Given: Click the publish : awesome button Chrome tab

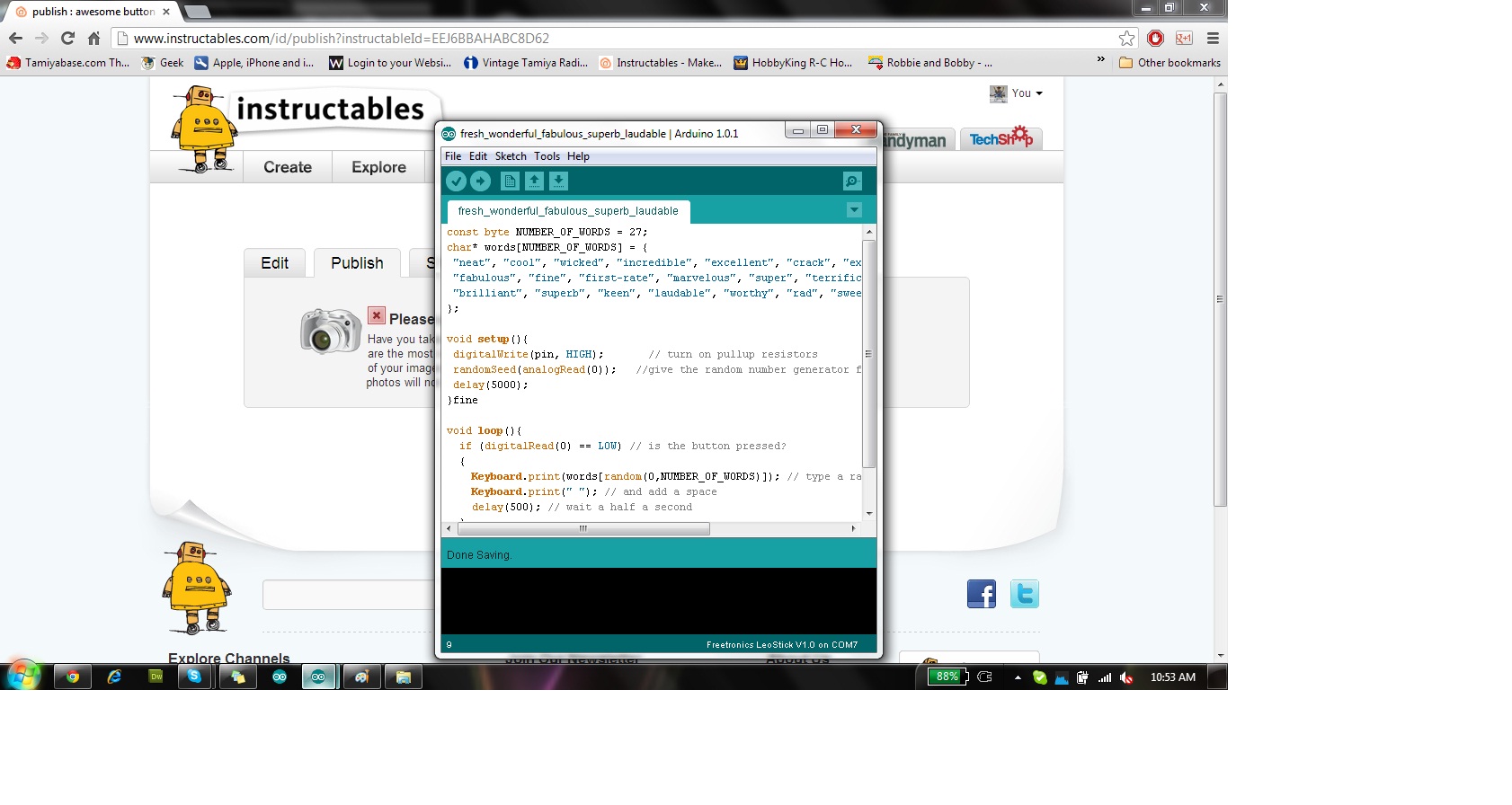Looking at the screenshot, I should click(93, 12).
